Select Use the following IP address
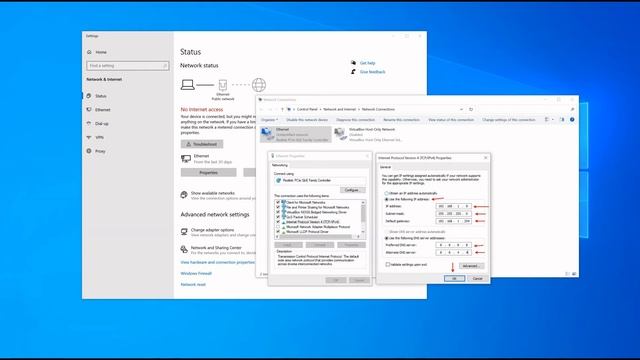 tap(386, 199)
